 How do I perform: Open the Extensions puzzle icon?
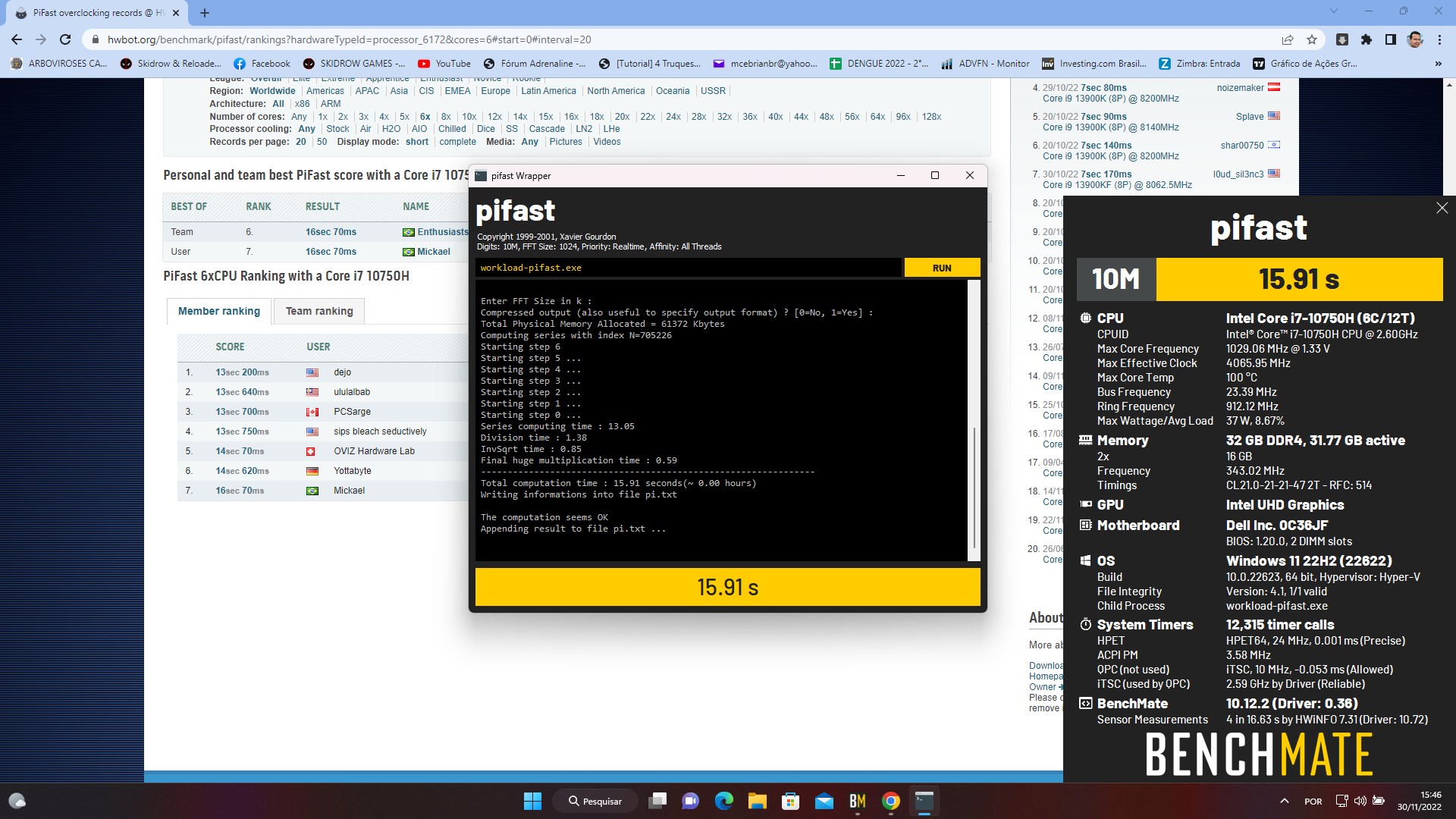1367,39
